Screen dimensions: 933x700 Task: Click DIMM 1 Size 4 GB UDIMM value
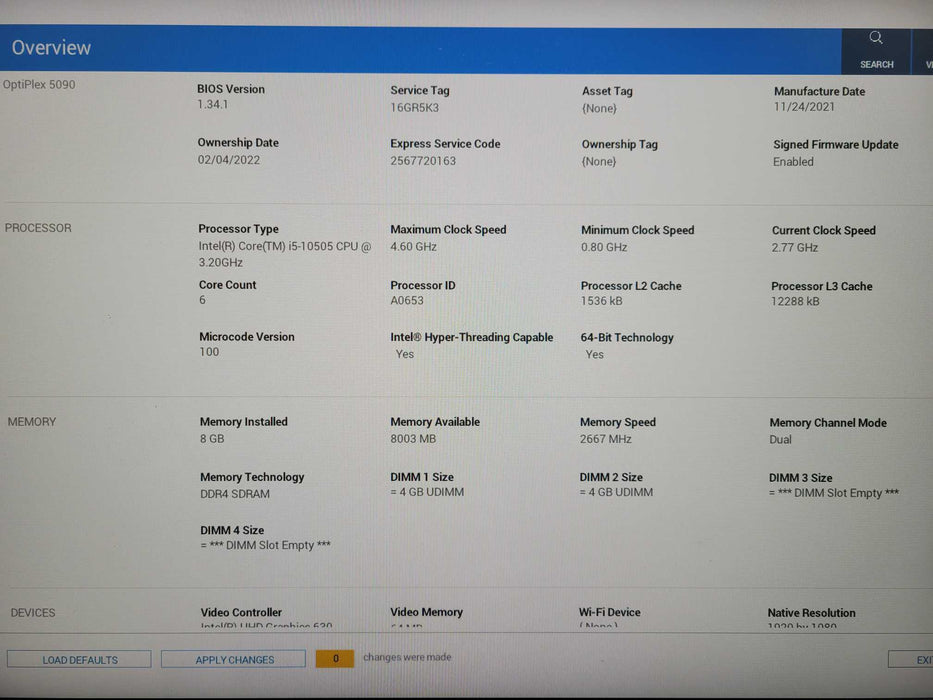427,492
